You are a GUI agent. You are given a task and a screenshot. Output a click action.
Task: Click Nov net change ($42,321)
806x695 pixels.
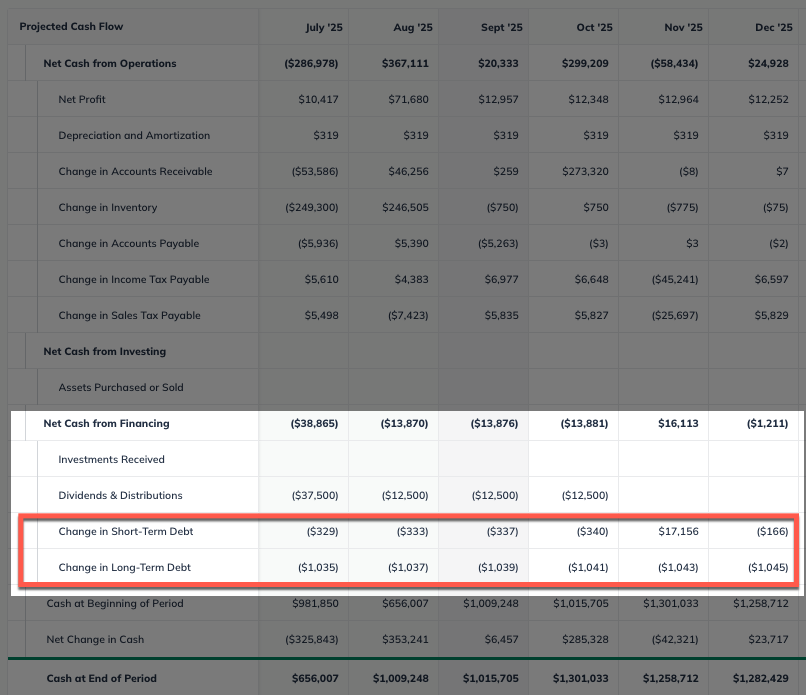point(675,639)
